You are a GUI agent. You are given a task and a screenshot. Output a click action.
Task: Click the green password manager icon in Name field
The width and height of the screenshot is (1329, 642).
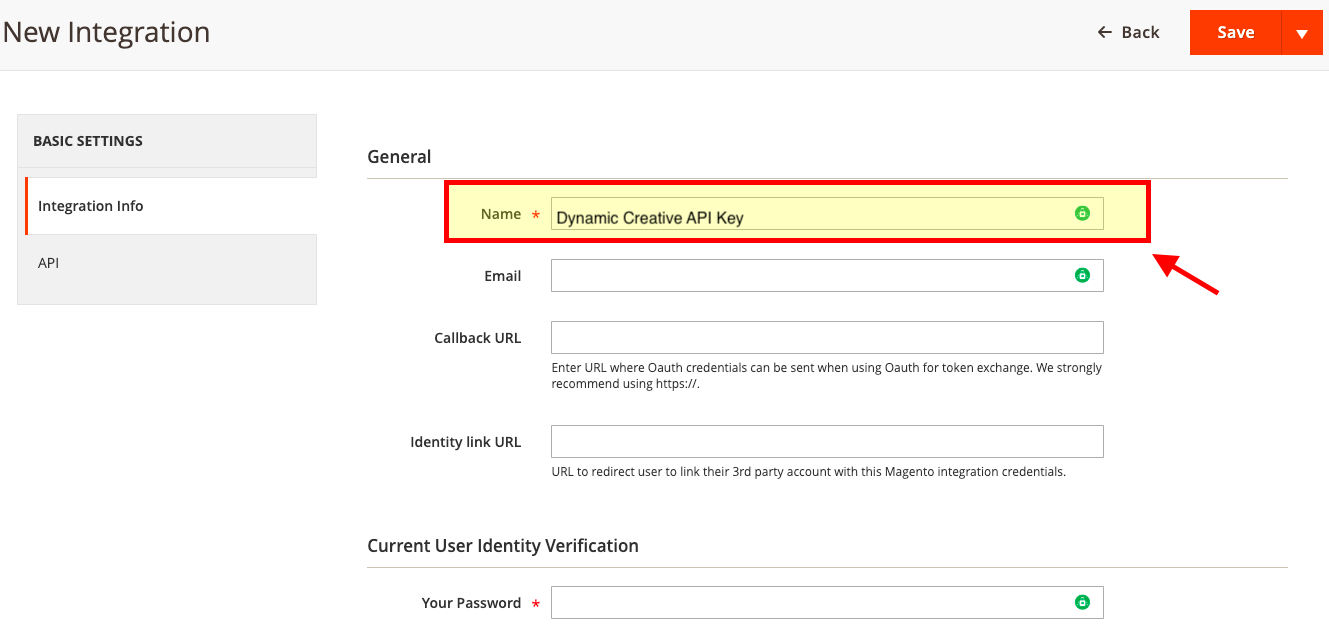(1082, 213)
